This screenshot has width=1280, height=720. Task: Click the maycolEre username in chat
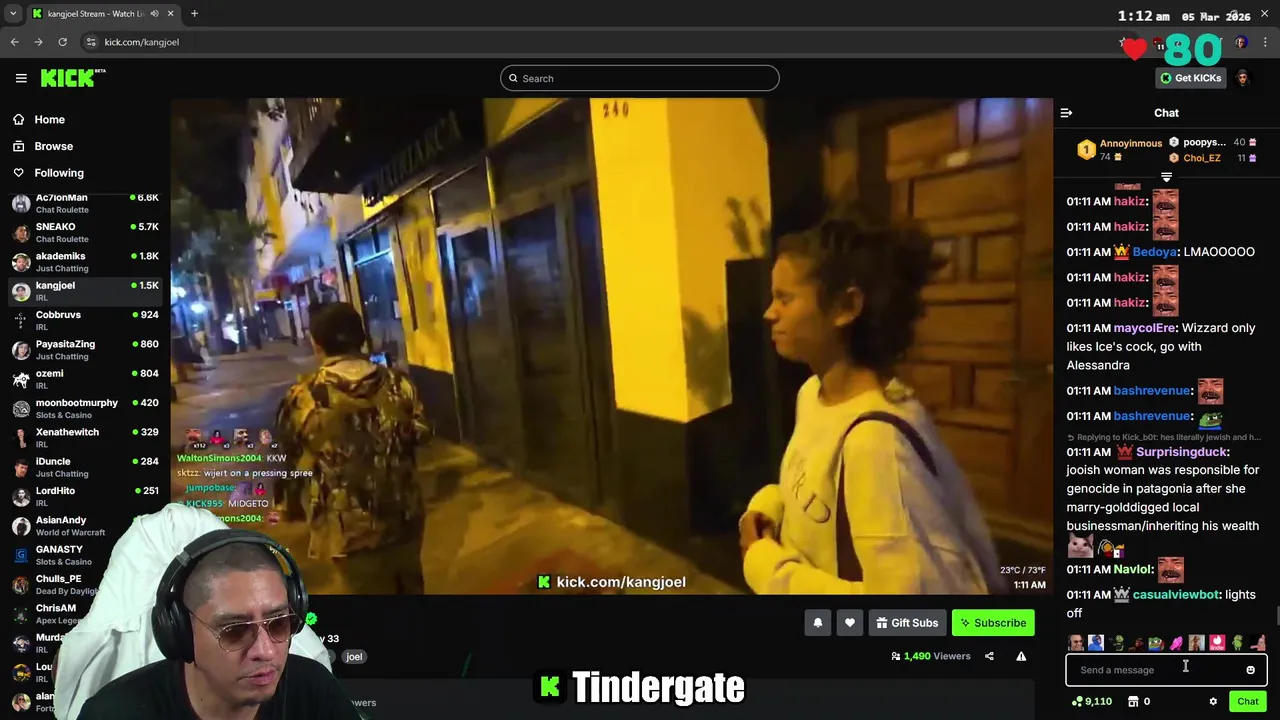click(x=1144, y=328)
